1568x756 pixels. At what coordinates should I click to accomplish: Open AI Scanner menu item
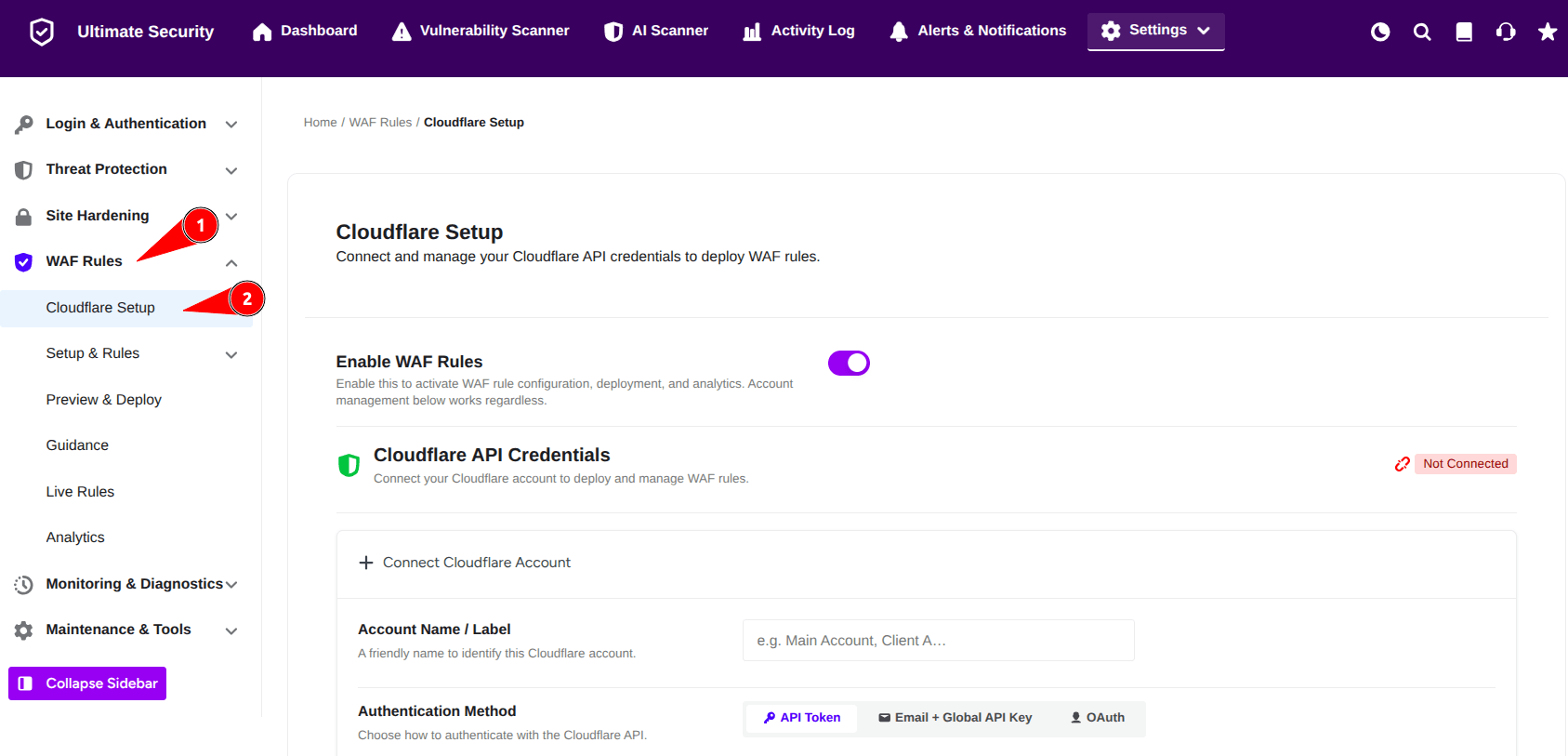(x=656, y=31)
